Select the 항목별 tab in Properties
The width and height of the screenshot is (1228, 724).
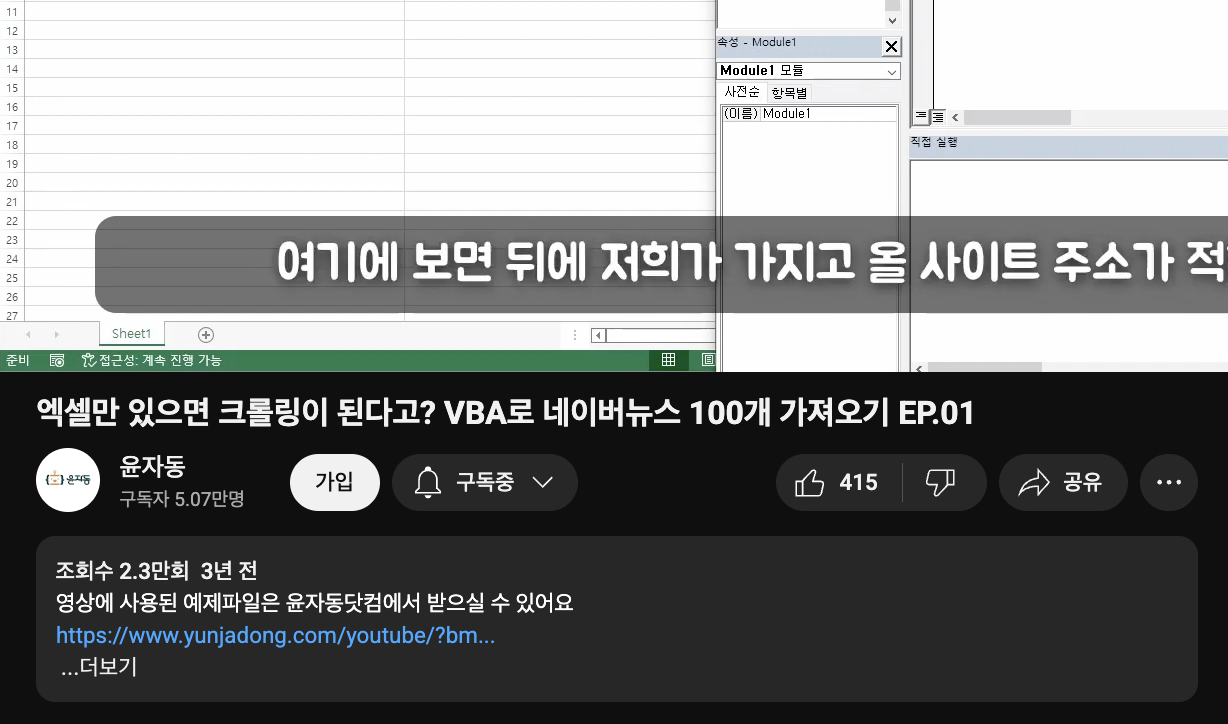tap(789, 92)
